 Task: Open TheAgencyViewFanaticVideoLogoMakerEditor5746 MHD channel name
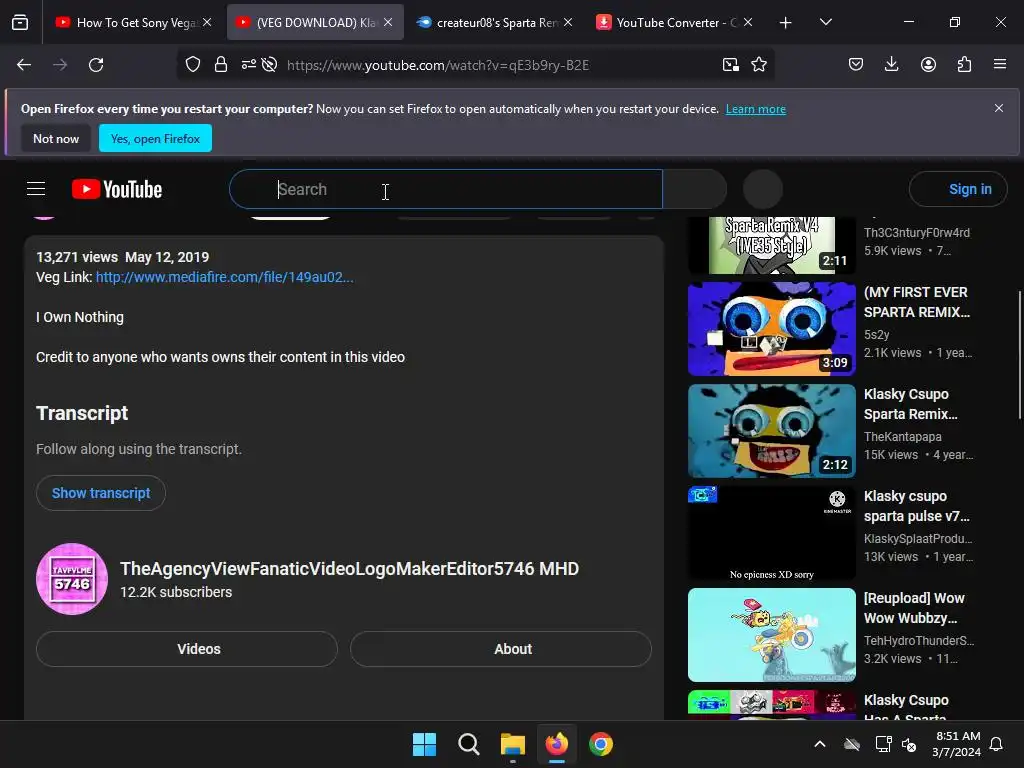(x=349, y=569)
